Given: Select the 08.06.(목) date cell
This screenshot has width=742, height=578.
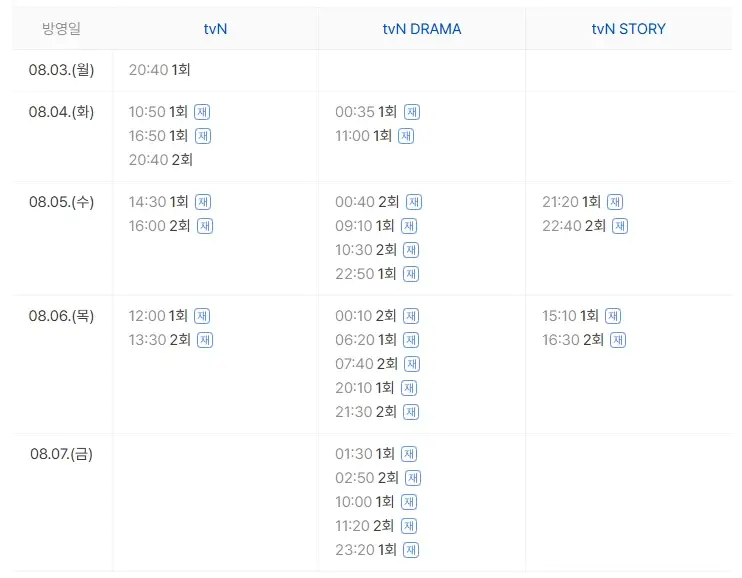Looking at the screenshot, I should (x=62, y=316).
